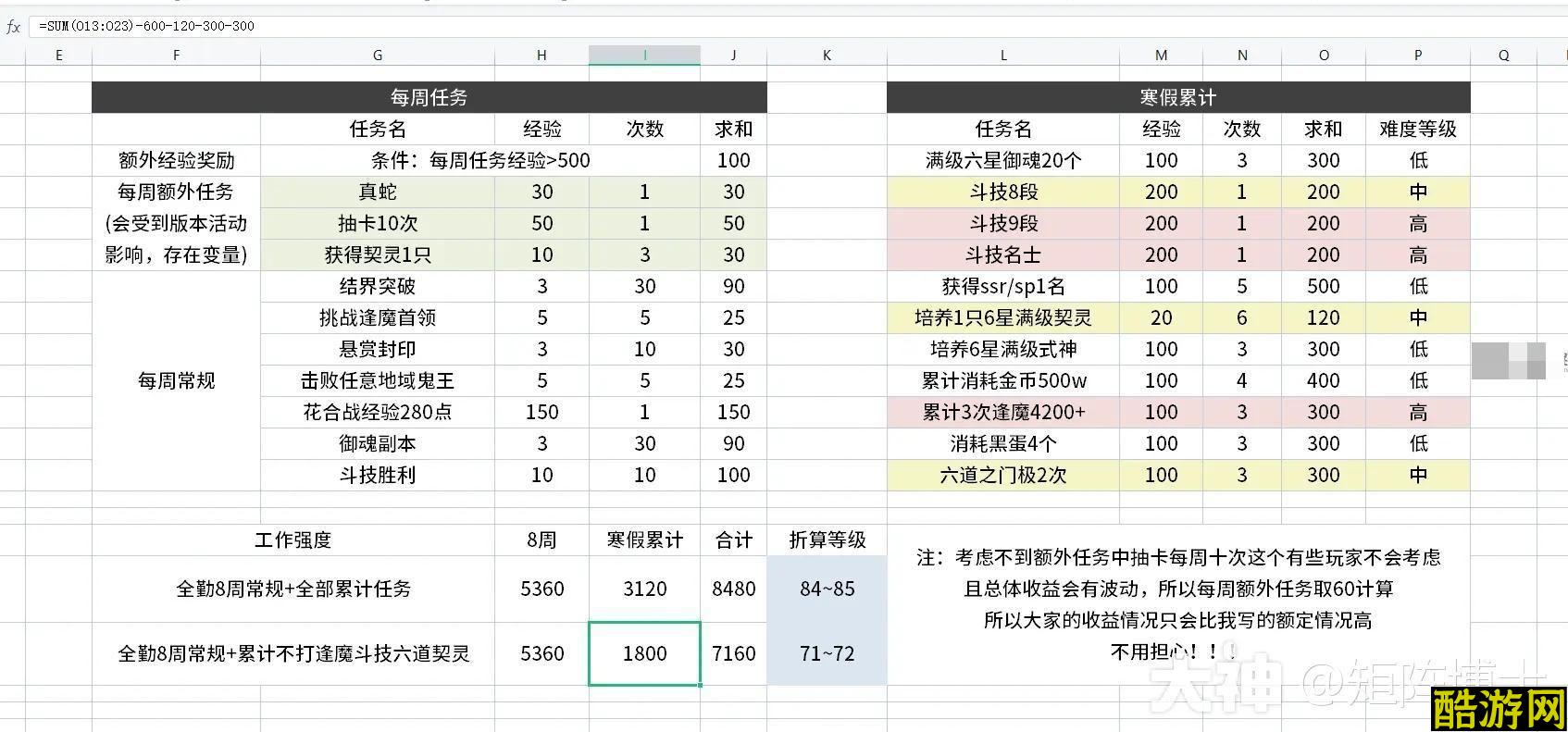
Task: Select the 150 experience cell for 花合战
Action: click(x=541, y=412)
